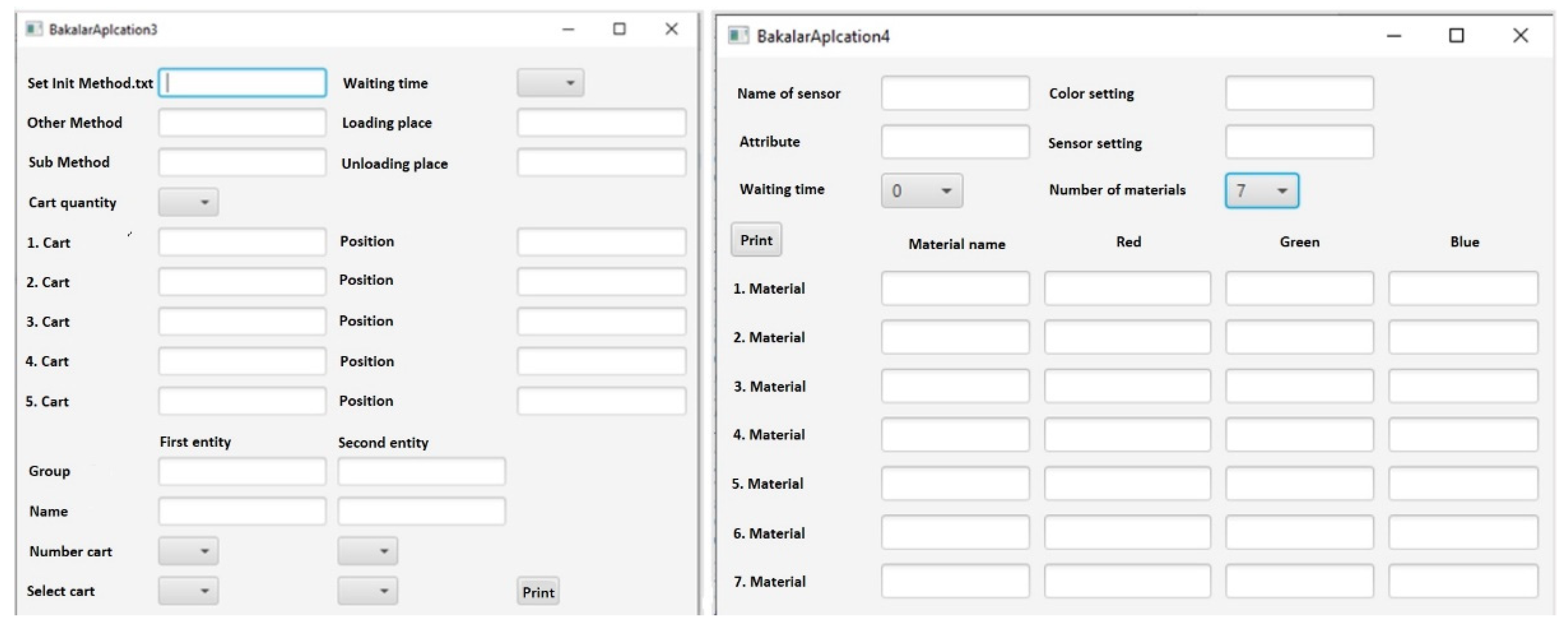Screen dimensions: 1568x630
Task: Click the BakalarAplcation4 title bar app icon
Action: pos(738,36)
